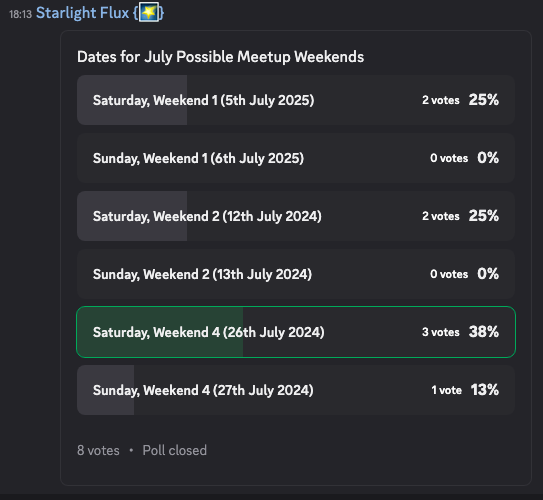View the 2 votes on 5th July option

pyautogui.click(x=440, y=100)
